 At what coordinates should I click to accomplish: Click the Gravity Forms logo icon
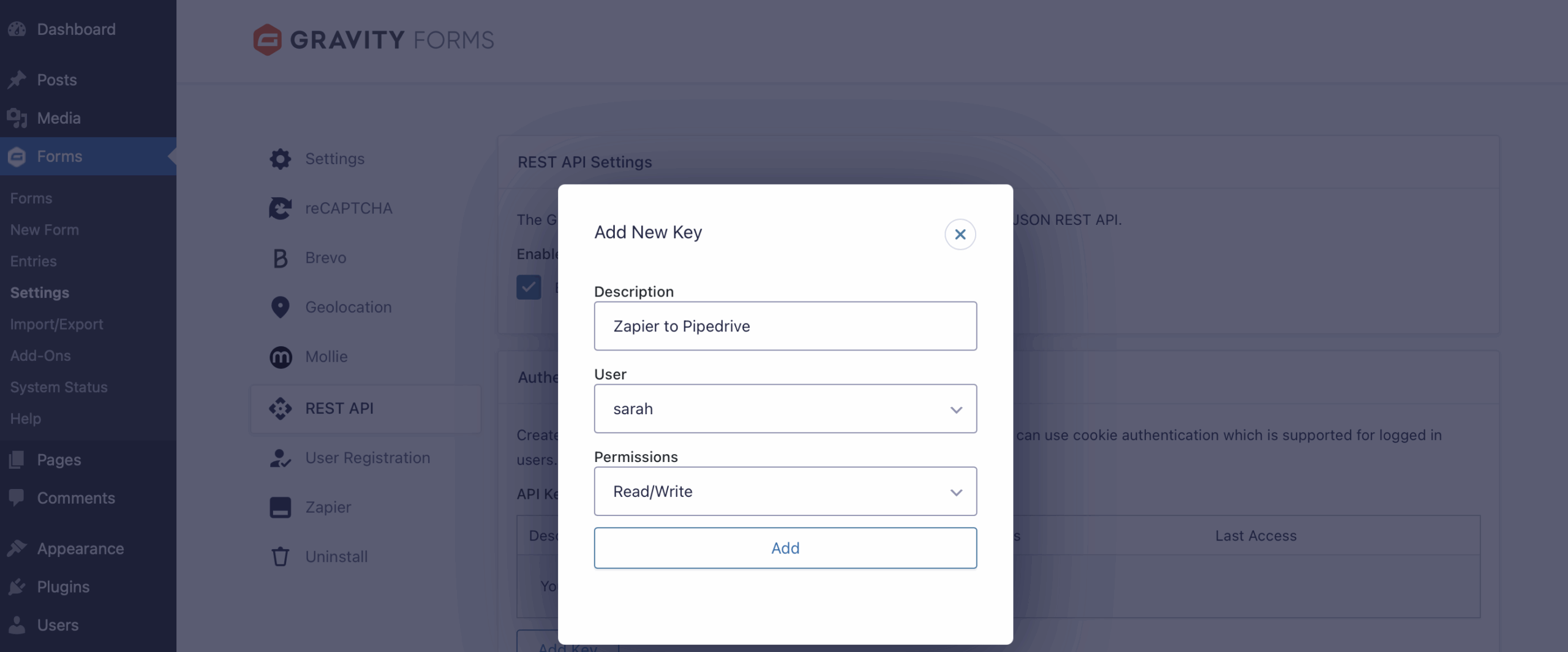point(268,40)
